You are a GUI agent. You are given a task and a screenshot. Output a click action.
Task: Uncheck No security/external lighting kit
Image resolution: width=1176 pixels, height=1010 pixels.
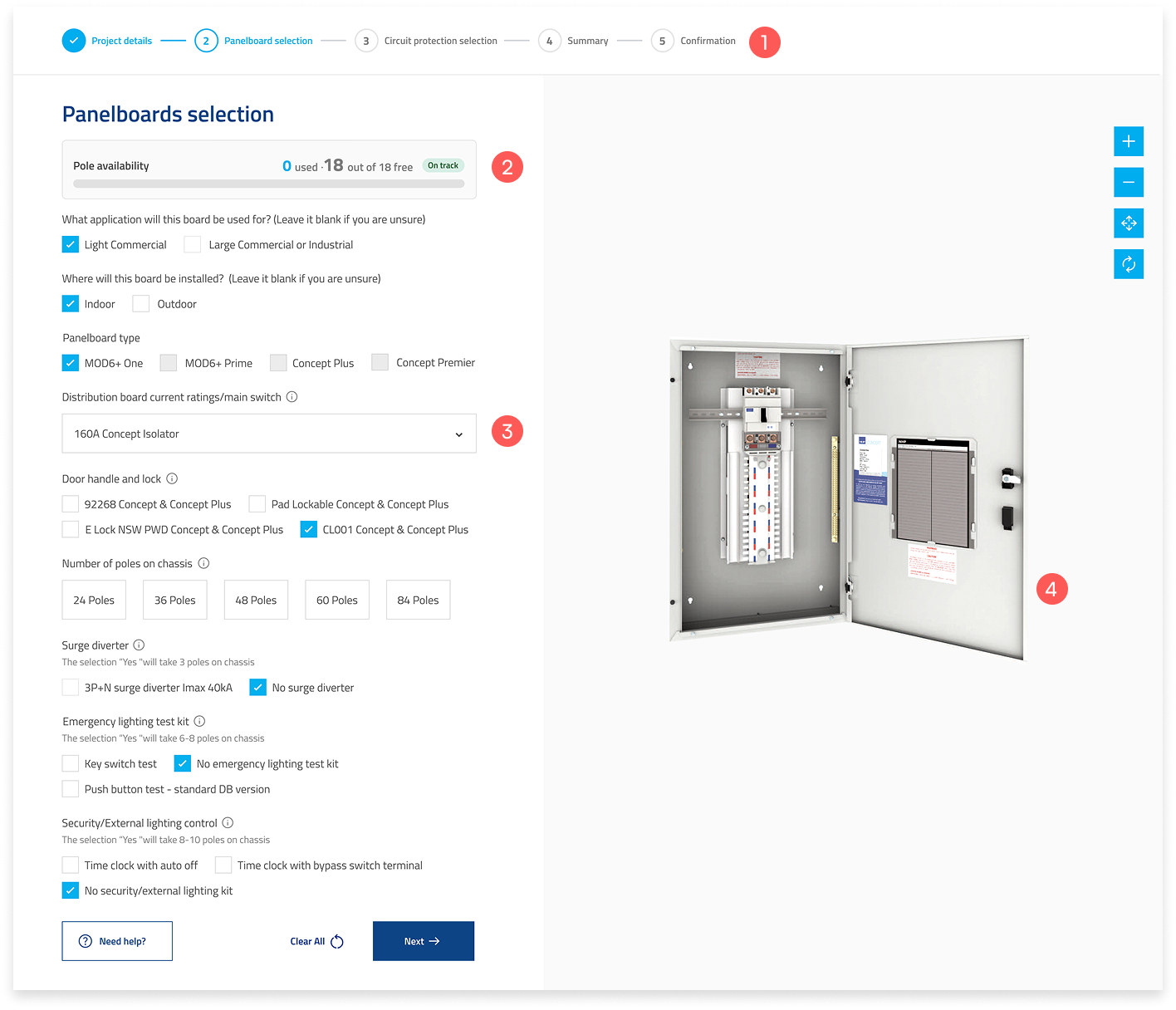[x=71, y=890]
